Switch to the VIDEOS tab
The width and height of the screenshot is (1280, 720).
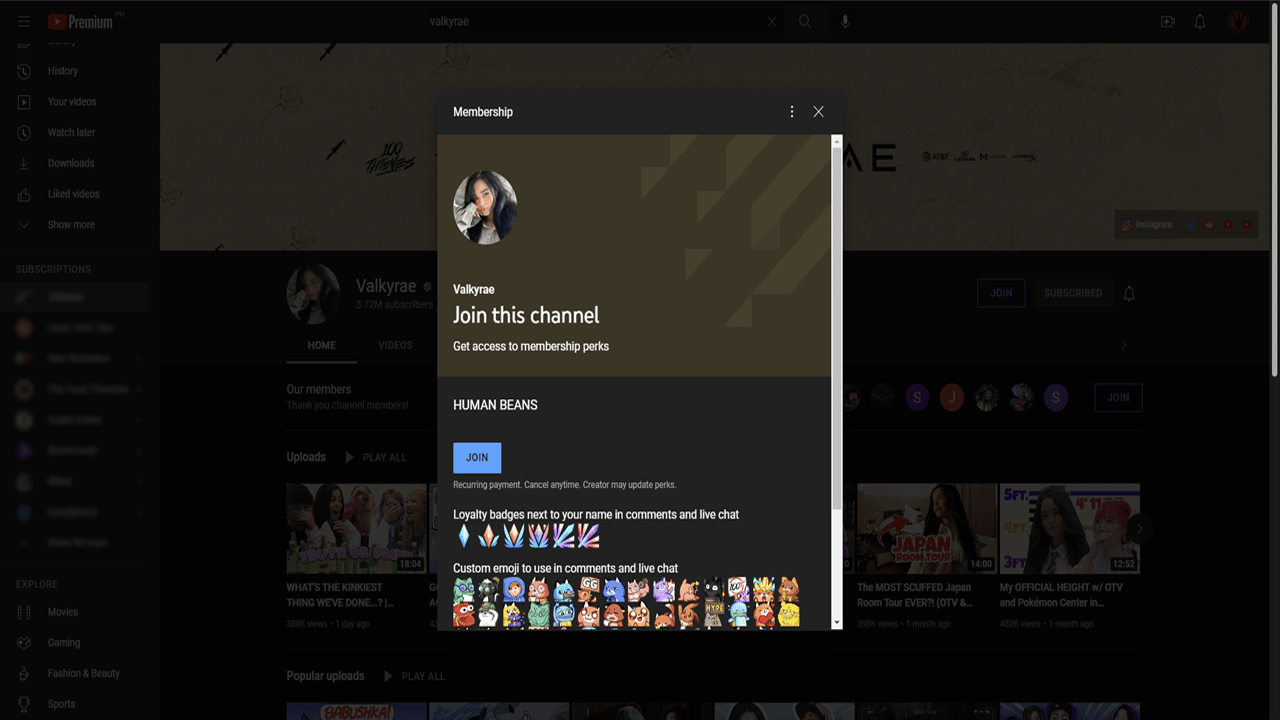395,345
